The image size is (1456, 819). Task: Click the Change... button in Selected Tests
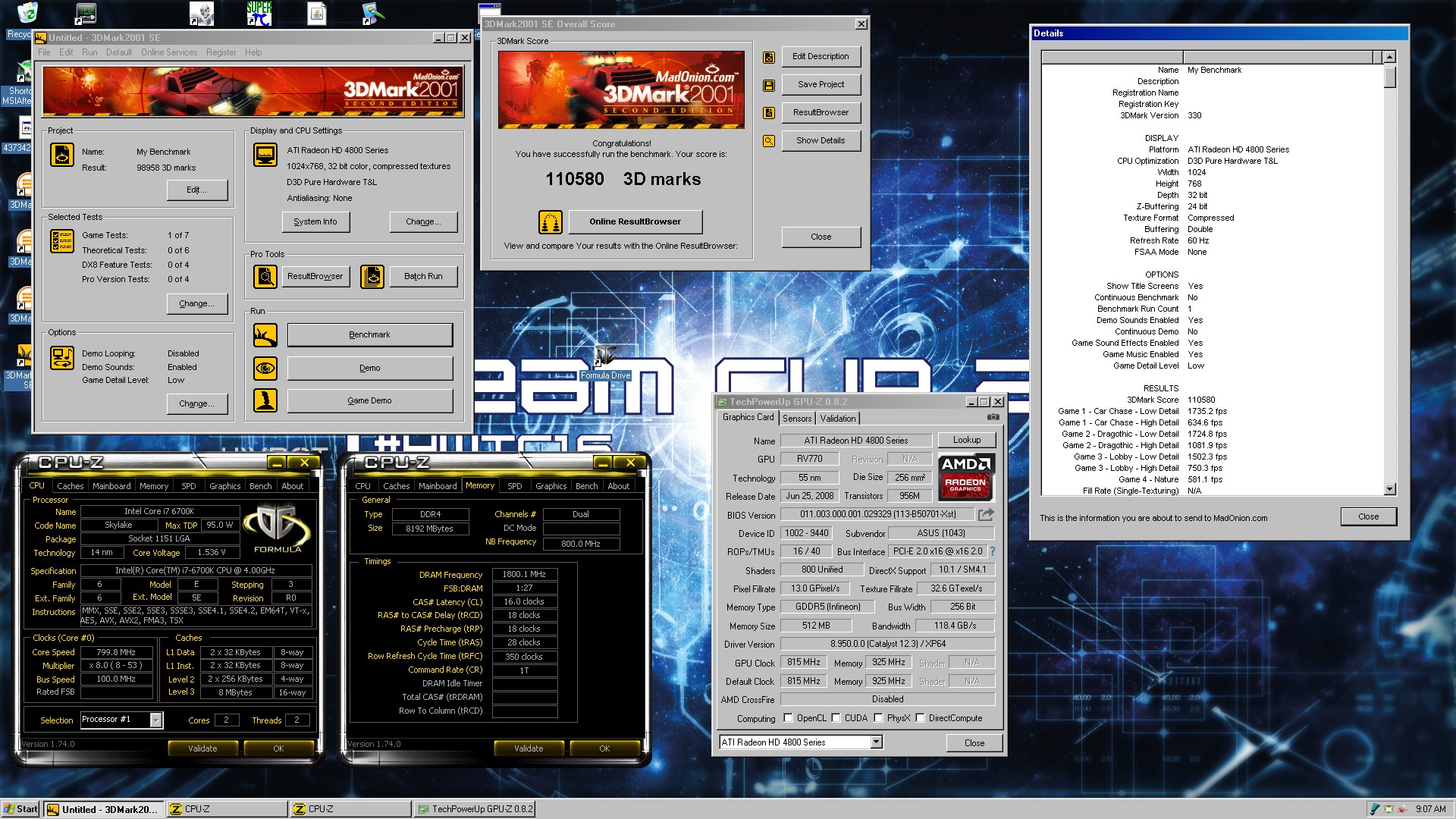(196, 304)
